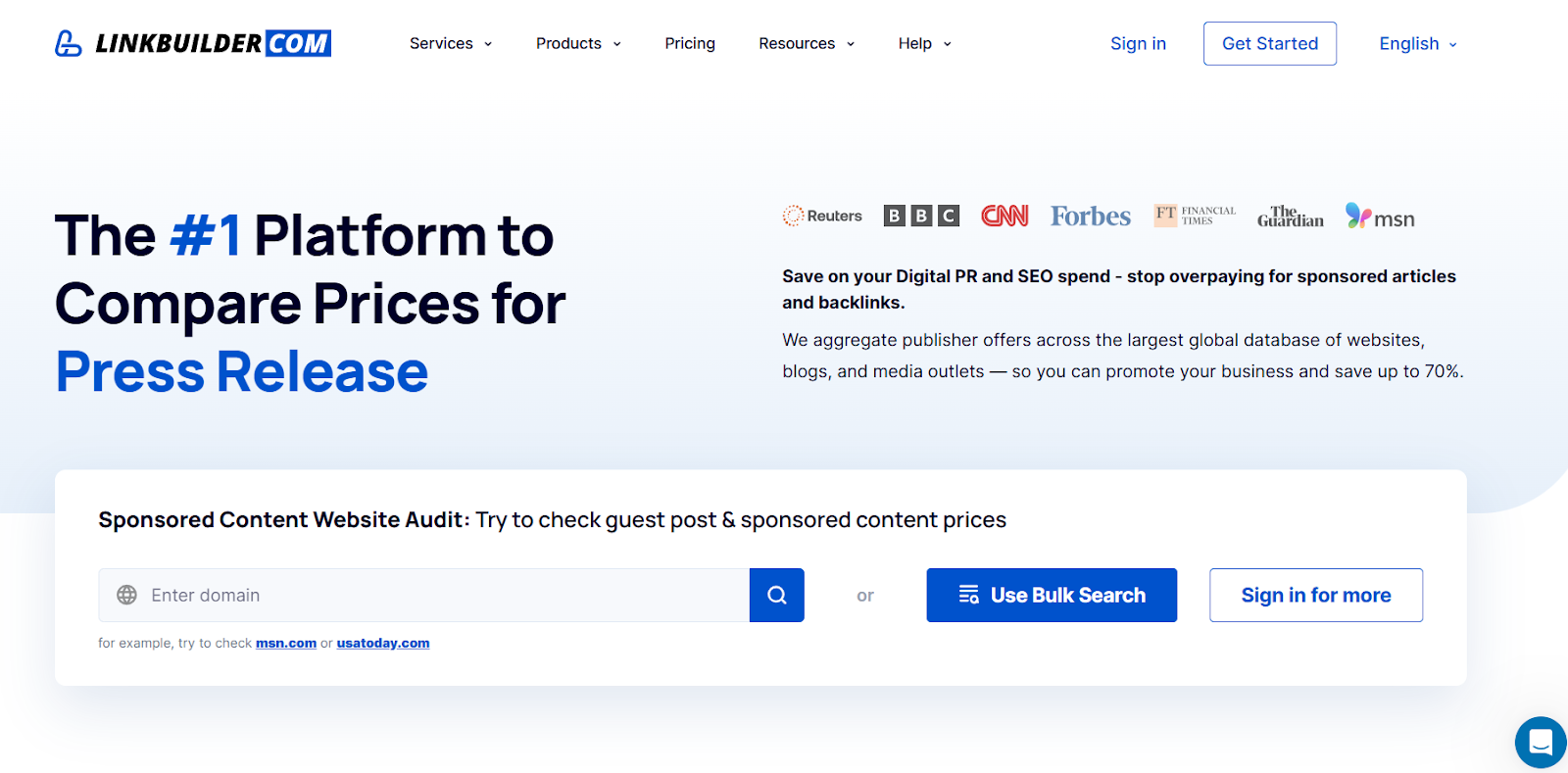Click the LinkBuilder.com logo
Viewport: 1568px width, 773px height.
point(193,43)
